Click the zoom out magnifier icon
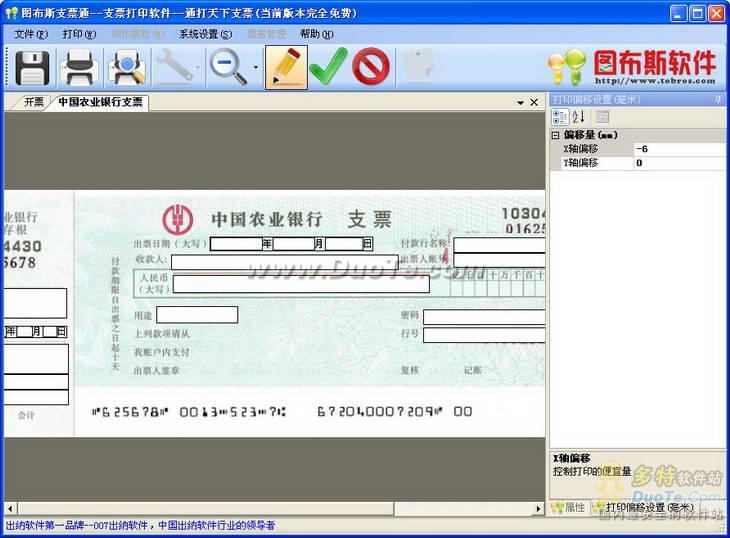The height and width of the screenshot is (538, 730). click(x=228, y=68)
